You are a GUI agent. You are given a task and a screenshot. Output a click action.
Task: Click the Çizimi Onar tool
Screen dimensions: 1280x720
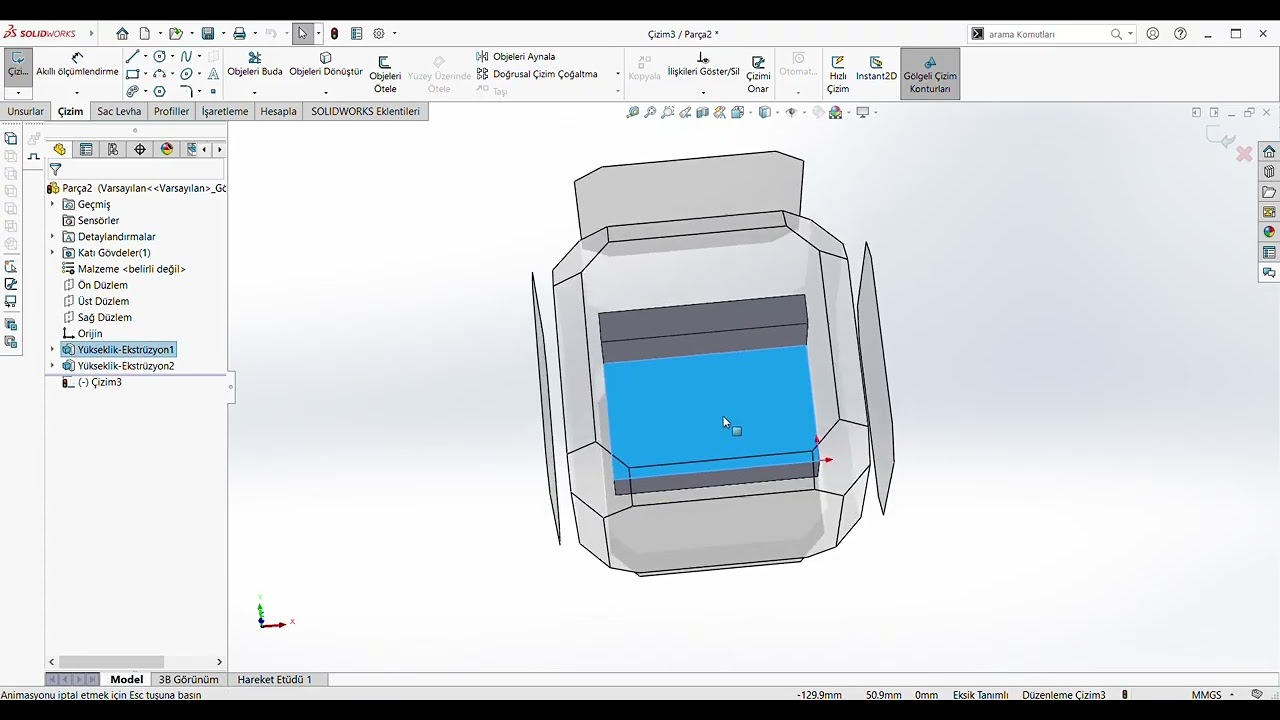(758, 74)
